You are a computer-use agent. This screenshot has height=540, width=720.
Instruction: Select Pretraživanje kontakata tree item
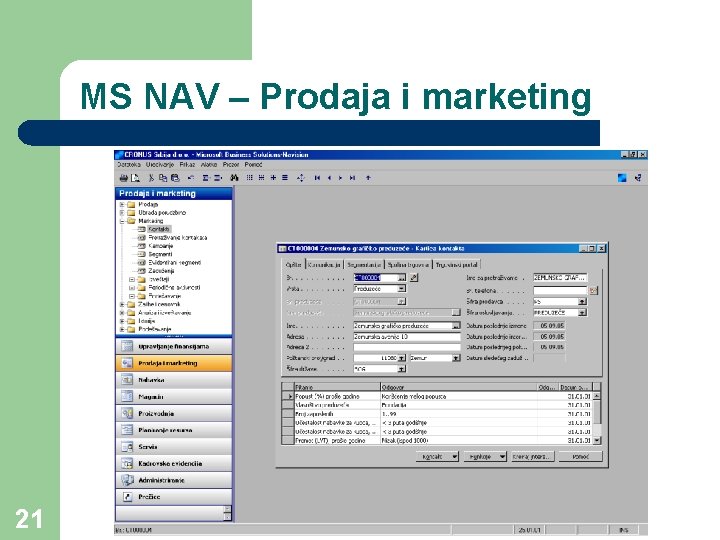pos(178,237)
